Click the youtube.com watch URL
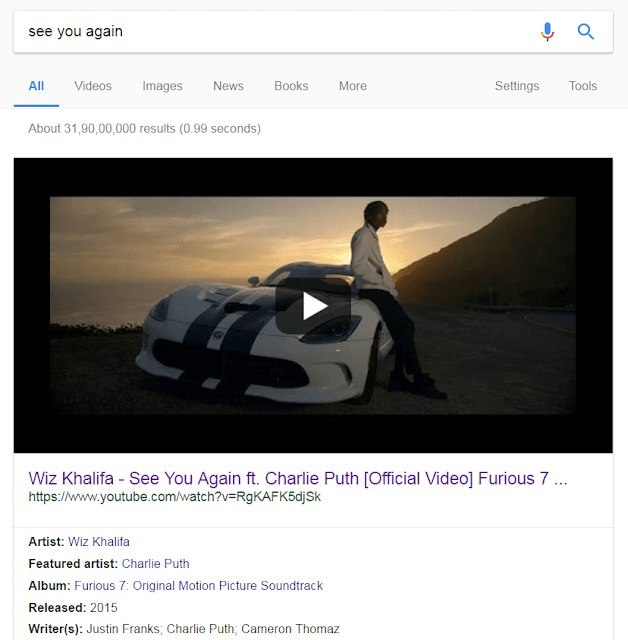Image resolution: width=628 pixels, height=640 pixels. point(175,497)
